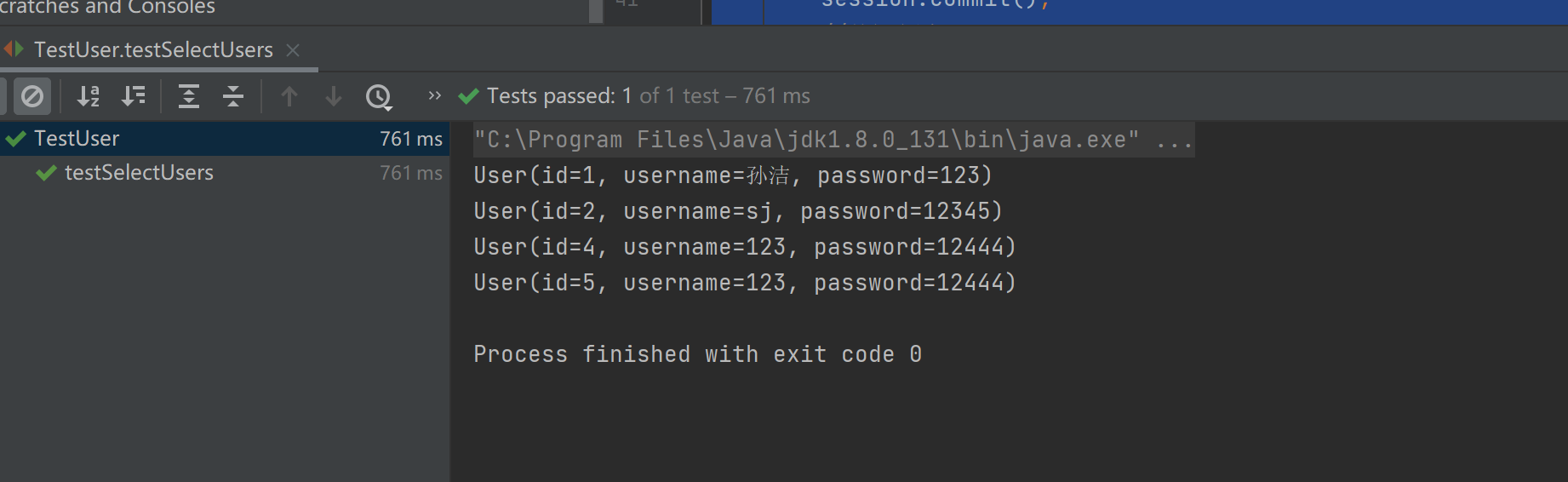The width and height of the screenshot is (1568, 482).
Task: Expand all test tree nodes
Action: coord(188,96)
